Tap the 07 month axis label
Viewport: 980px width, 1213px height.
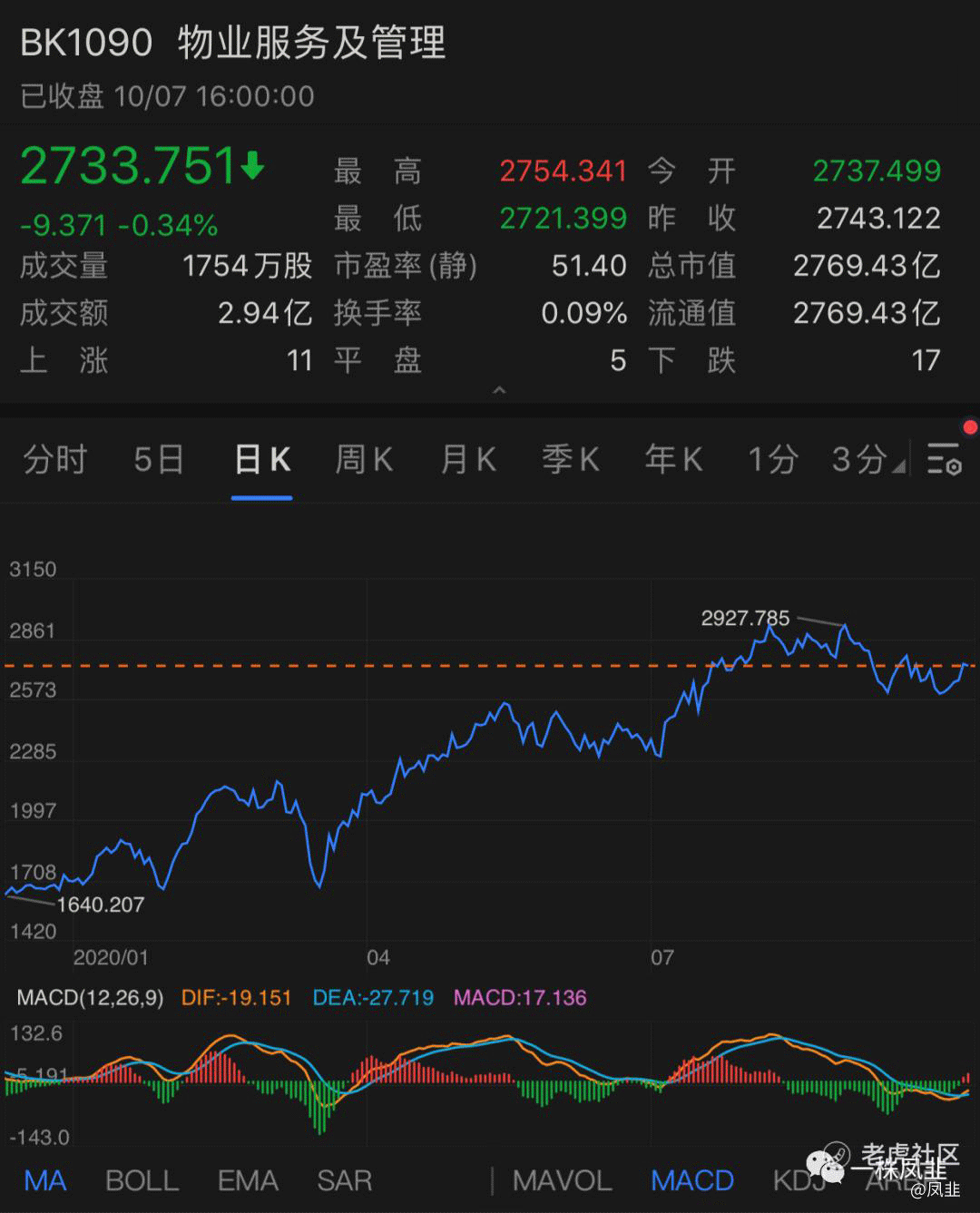[x=662, y=957]
